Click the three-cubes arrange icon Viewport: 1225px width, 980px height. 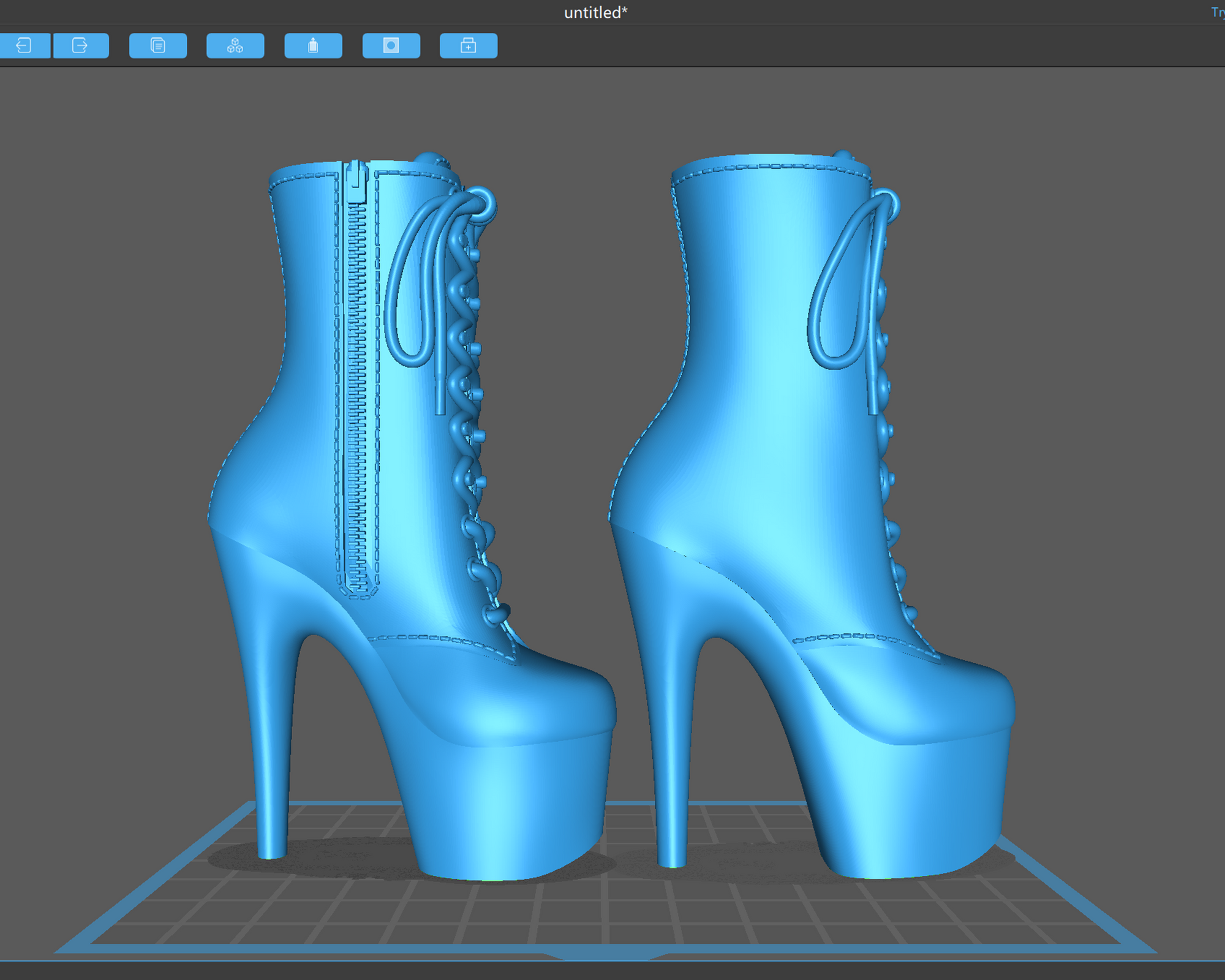[235, 45]
